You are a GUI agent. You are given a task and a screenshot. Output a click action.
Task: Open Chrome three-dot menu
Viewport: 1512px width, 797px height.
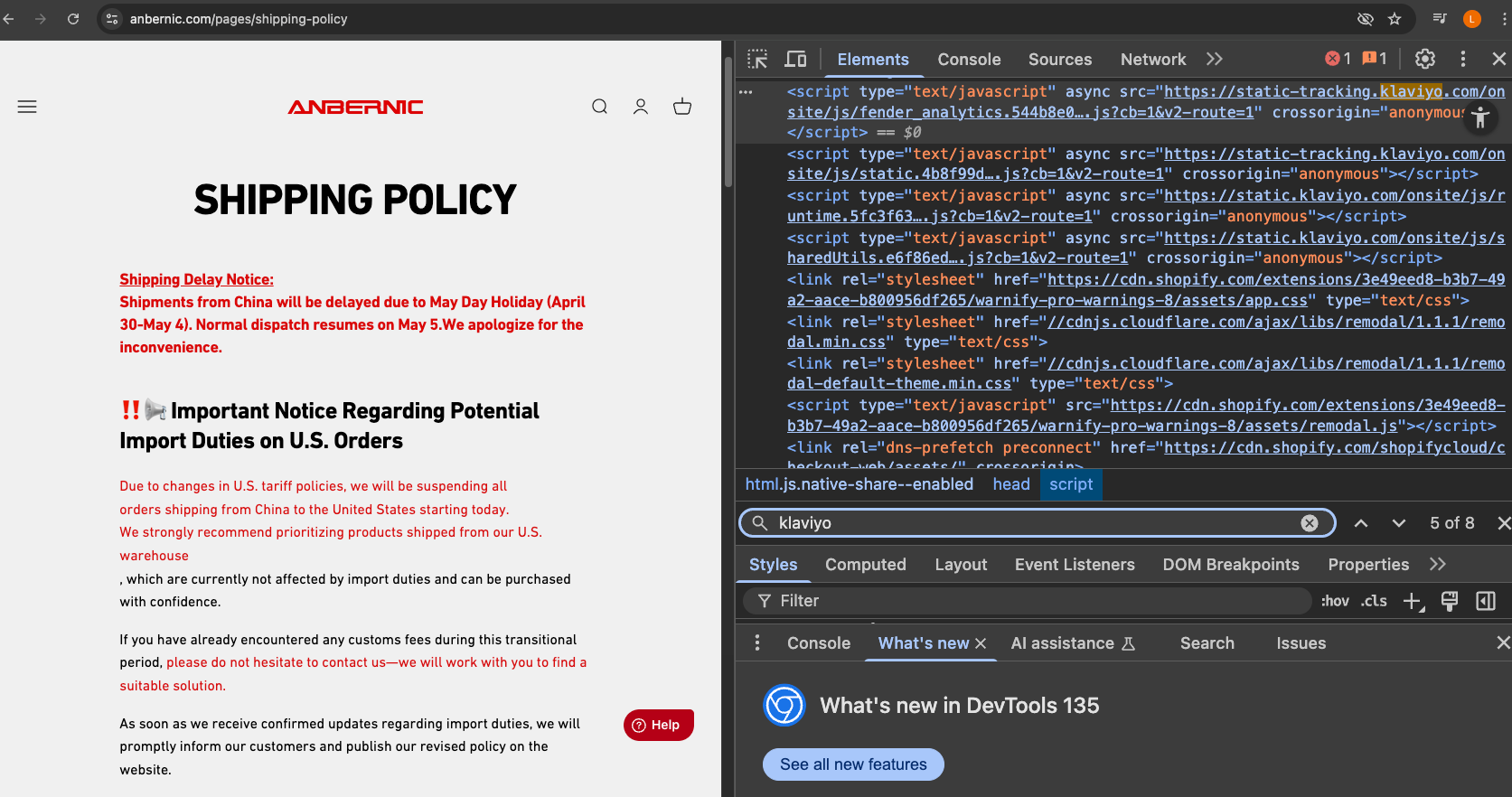[1502, 19]
